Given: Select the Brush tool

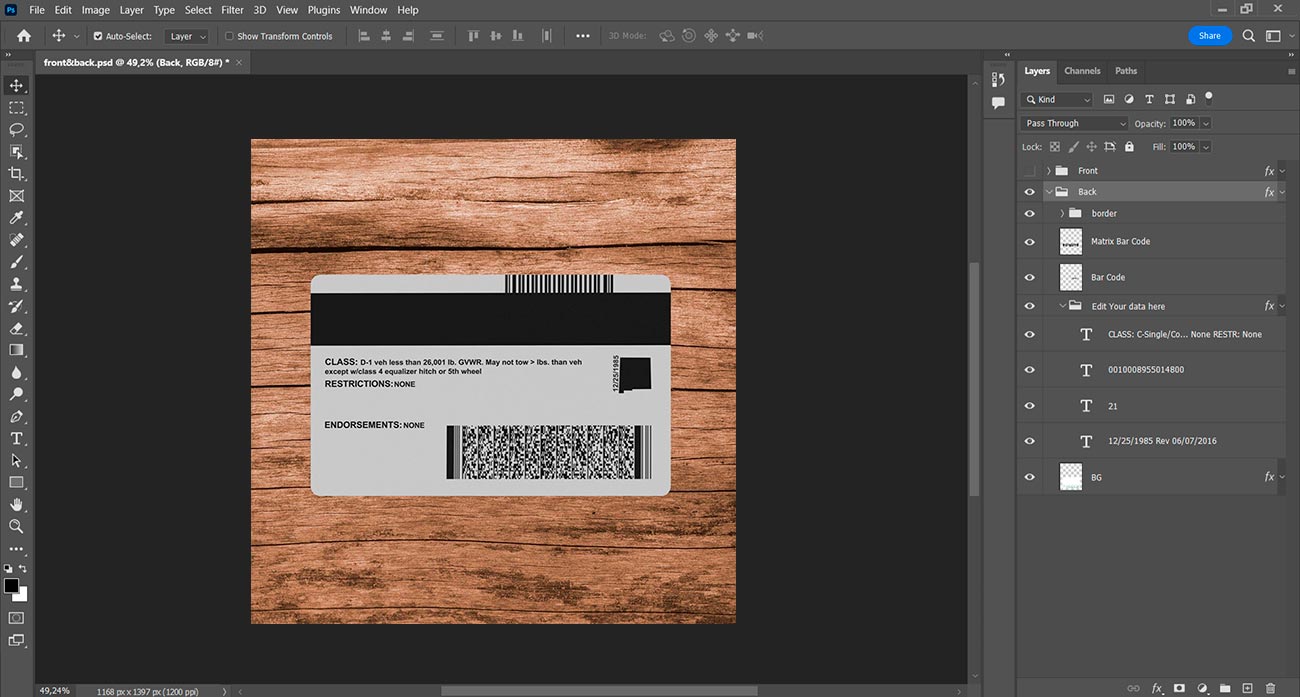Looking at the screenshot, I should (x=16, y=262).
